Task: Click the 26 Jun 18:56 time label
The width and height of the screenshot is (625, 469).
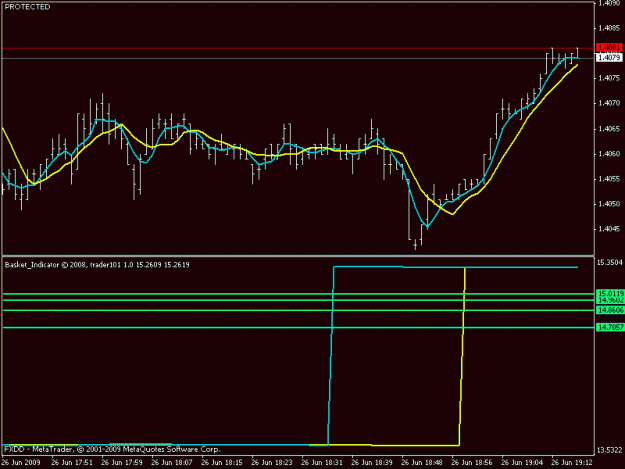Action: coord(472,463)
